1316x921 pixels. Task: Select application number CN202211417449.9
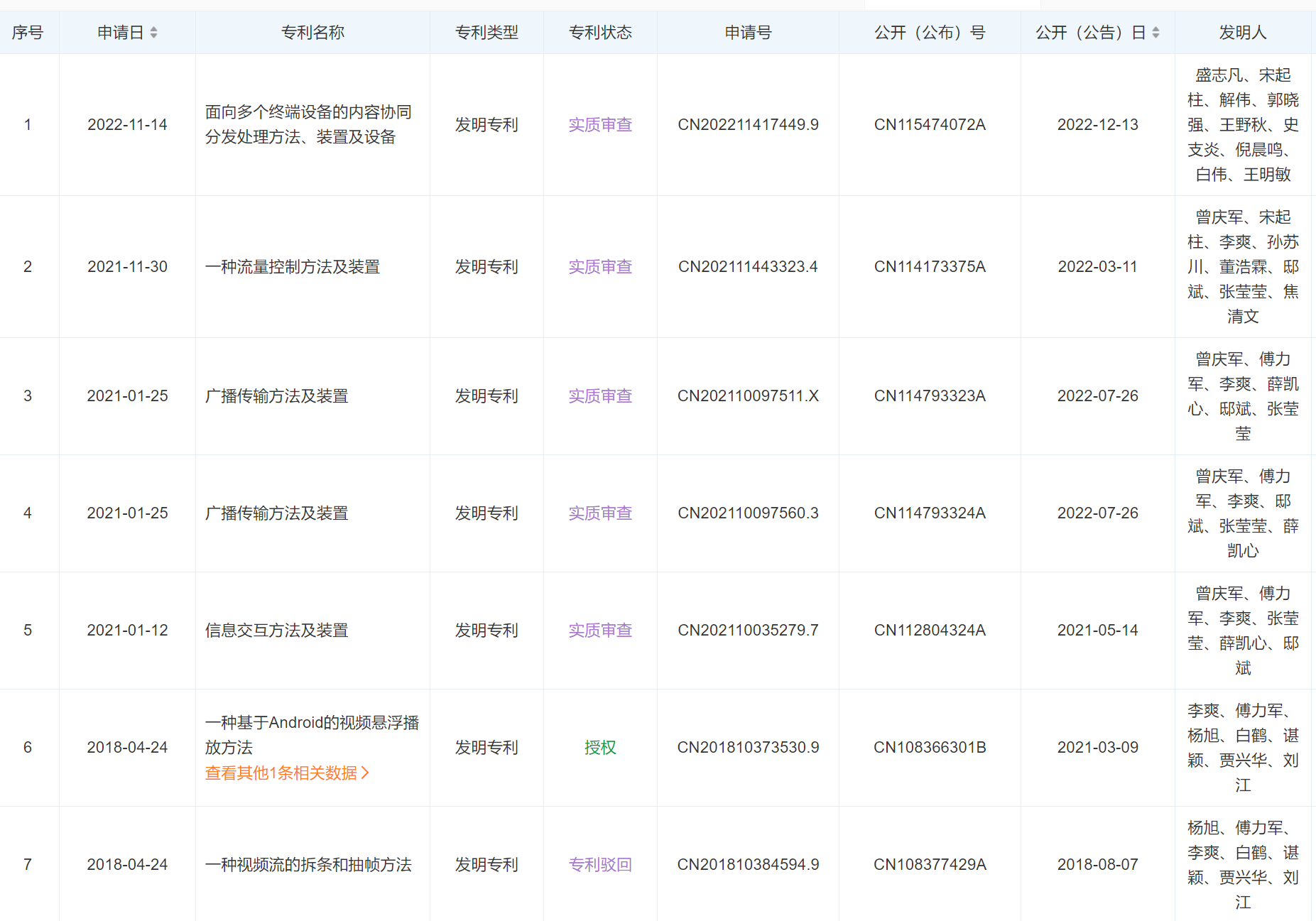coord(748,125)
